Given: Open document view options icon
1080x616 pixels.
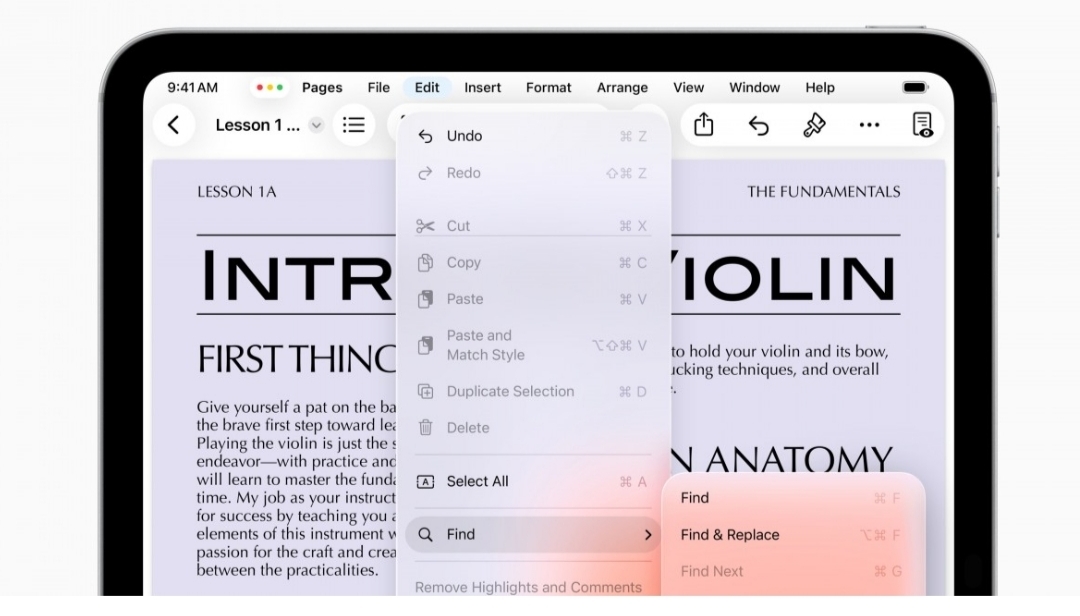Looking at the screenshot, I should pos(922,125).
